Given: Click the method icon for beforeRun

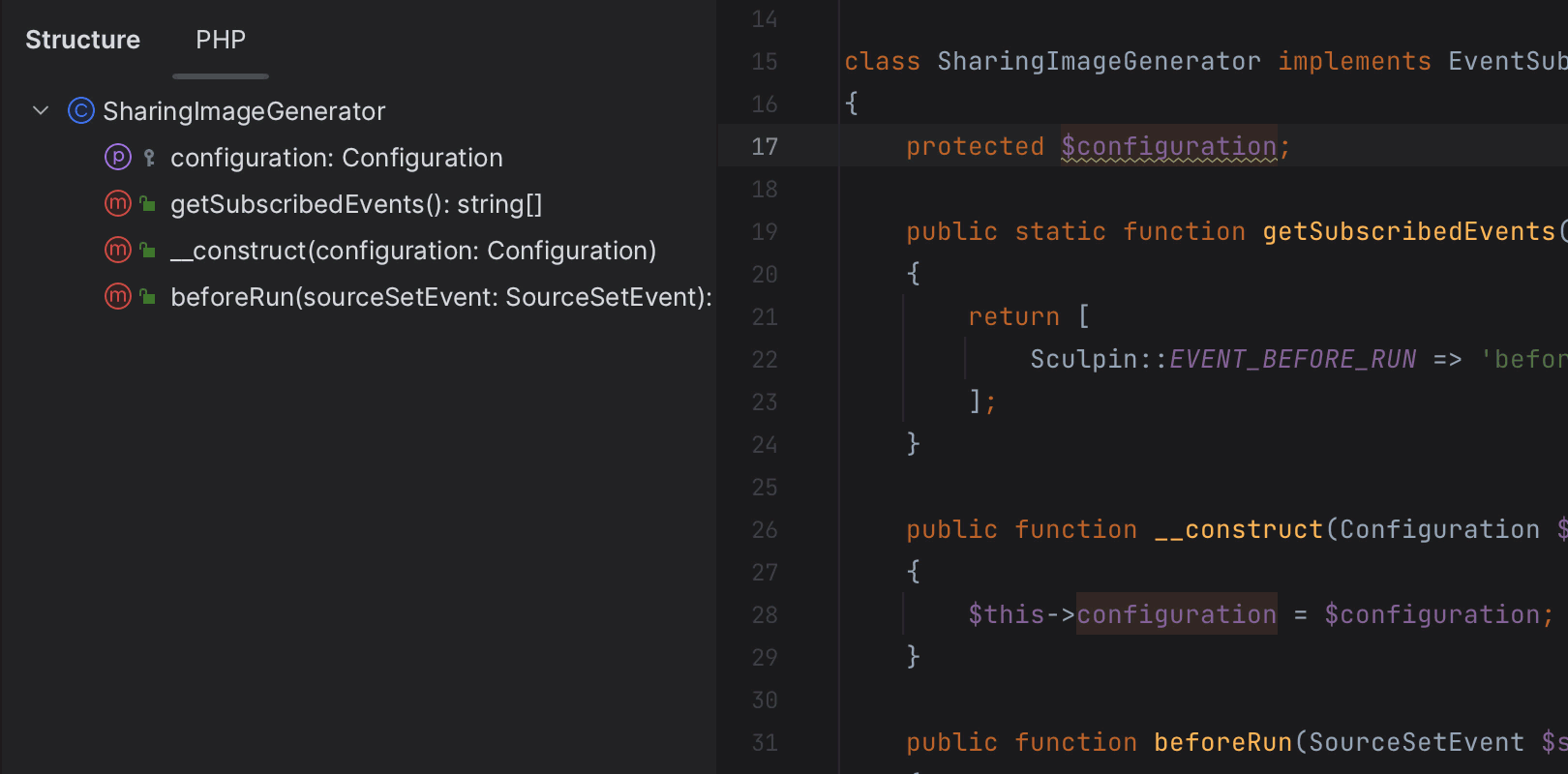Looking at the screenshot, I should point(117,296).
